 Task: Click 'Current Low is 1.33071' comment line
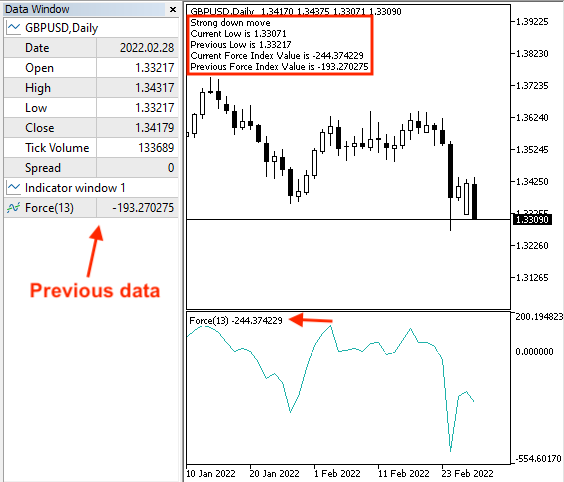(238, 34)
